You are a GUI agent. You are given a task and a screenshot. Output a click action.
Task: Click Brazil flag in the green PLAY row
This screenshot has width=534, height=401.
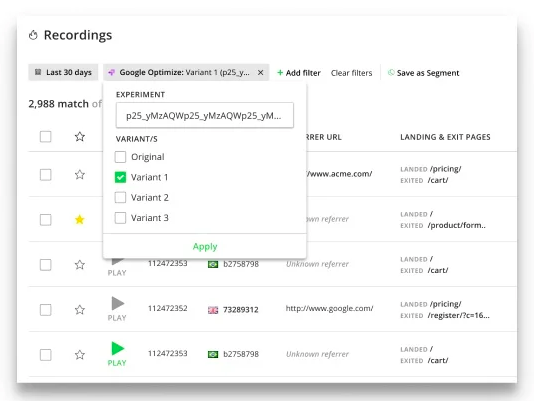click(x=213, y=355)
